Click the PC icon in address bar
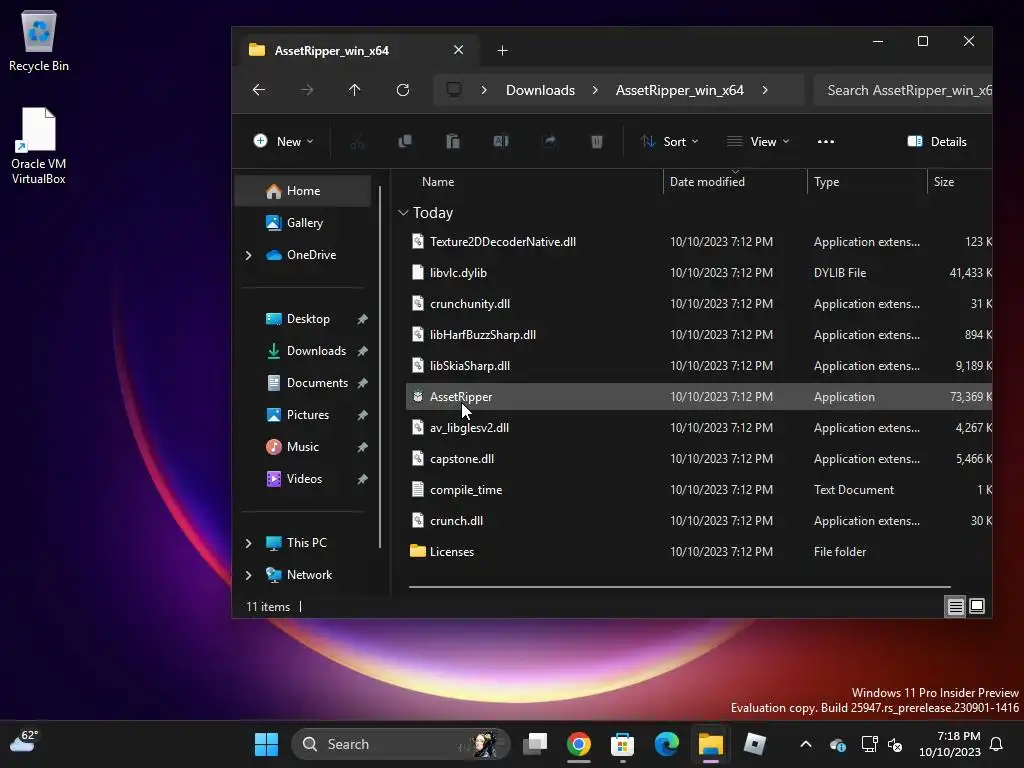This screenshot has height=768, width=1024. click(x=454, y=89)
